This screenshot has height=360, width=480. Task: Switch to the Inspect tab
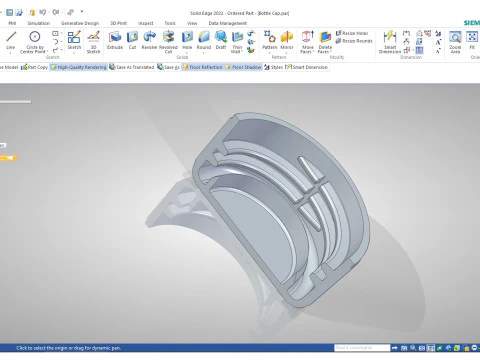(146, 23)
